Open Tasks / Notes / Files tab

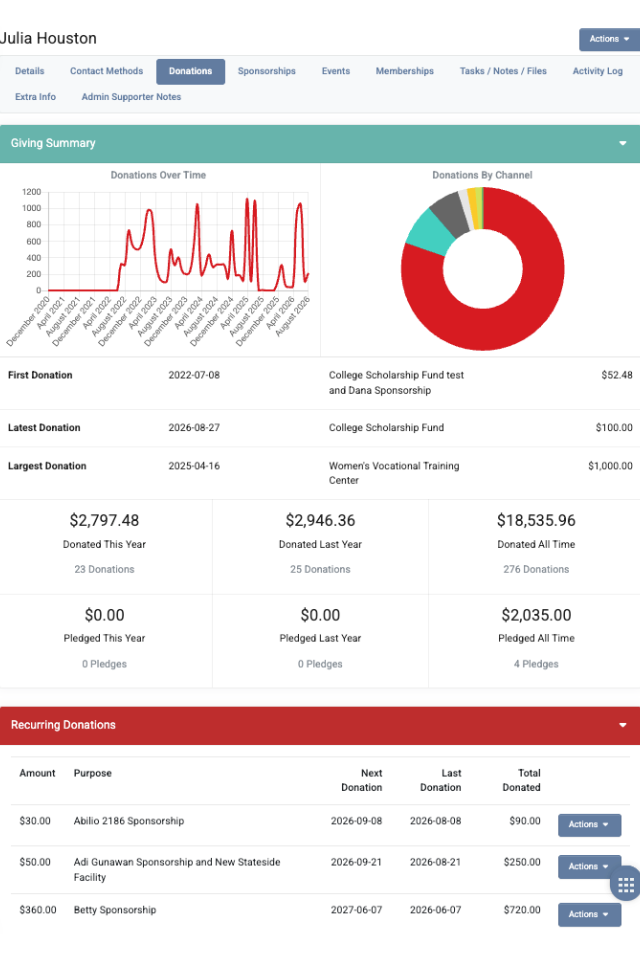pos(503,71)
